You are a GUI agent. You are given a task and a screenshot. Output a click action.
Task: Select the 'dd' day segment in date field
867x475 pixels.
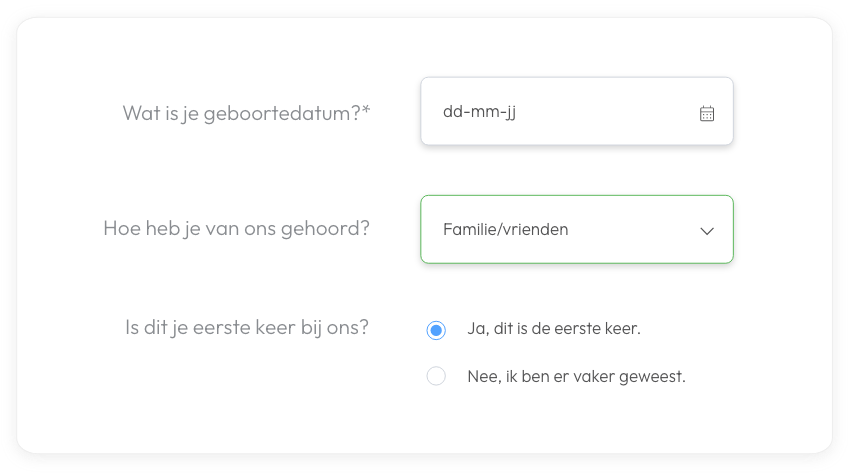[452, 112]
